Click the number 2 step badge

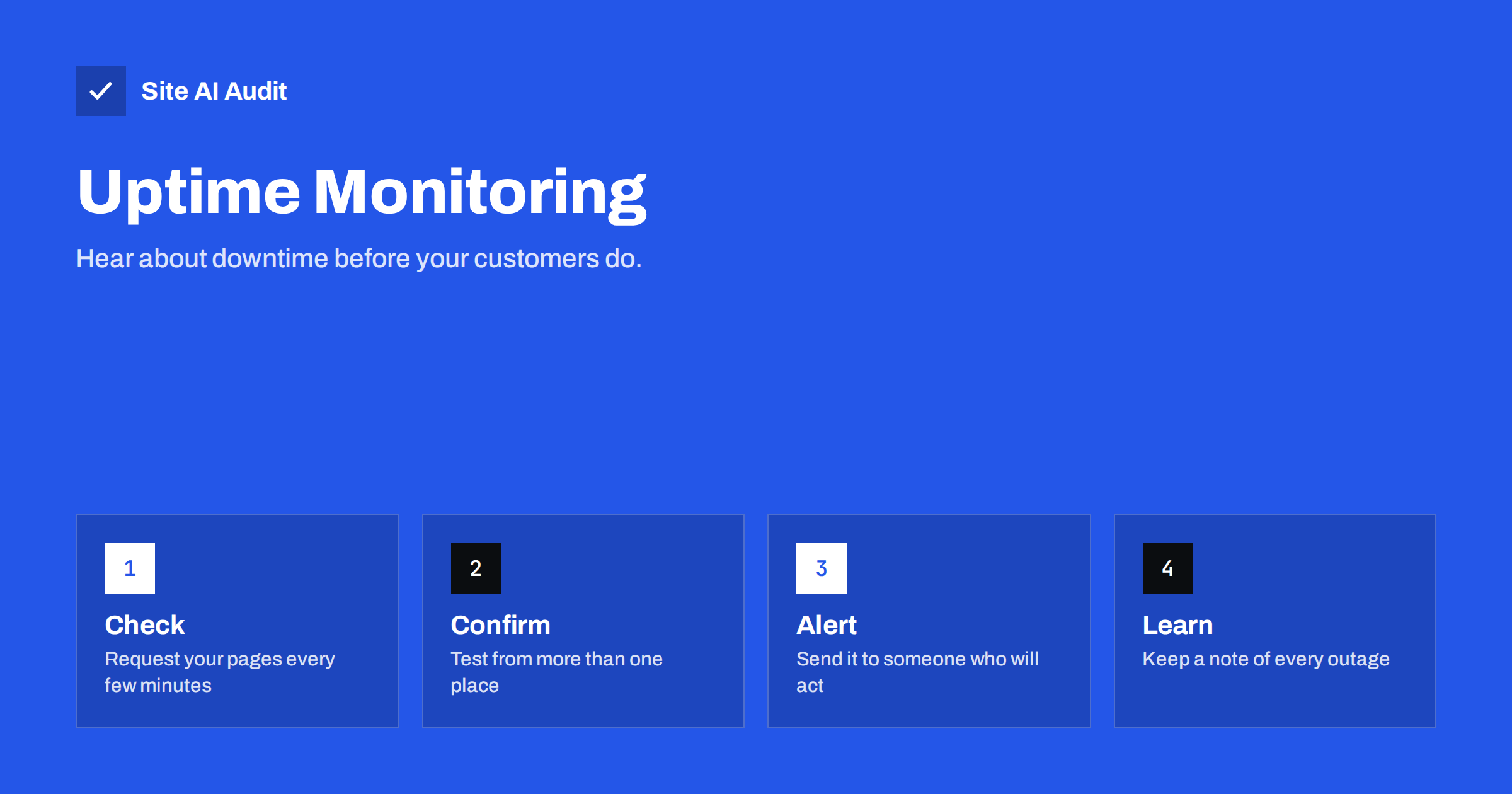[476, 568]
